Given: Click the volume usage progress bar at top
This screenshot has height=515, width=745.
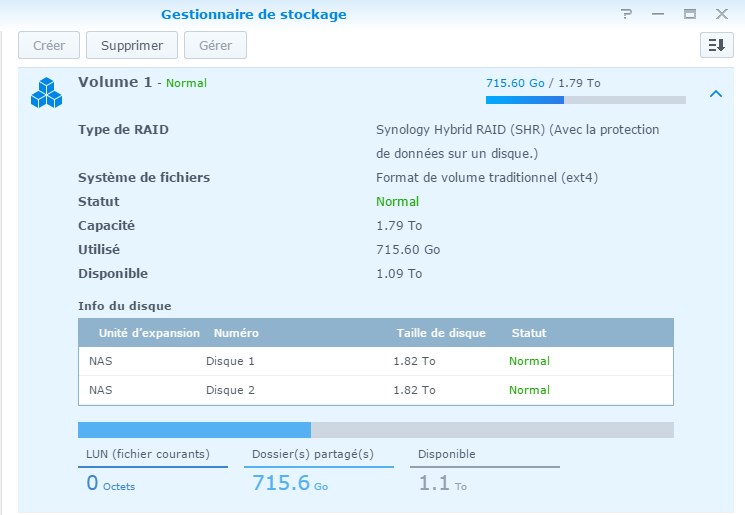Looking at the screenshot, I should (x=585, y=100).
